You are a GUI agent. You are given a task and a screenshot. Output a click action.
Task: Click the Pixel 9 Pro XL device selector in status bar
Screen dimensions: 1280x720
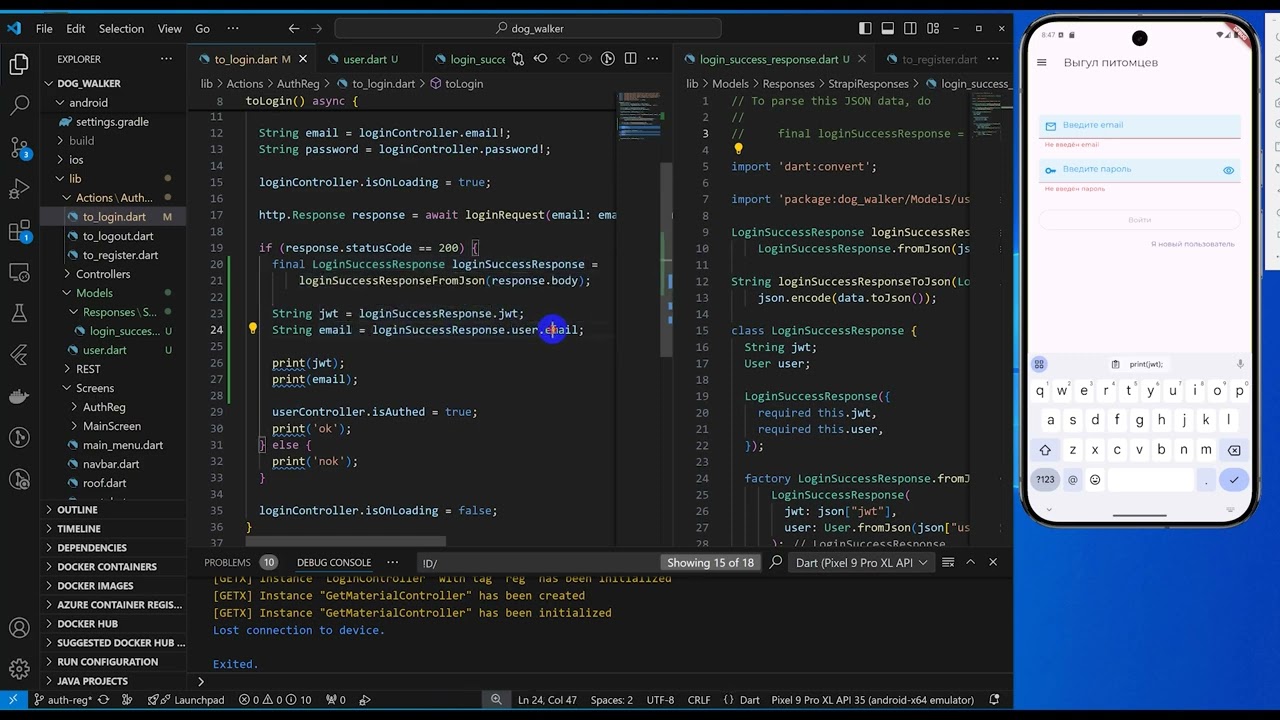[875, 700]
